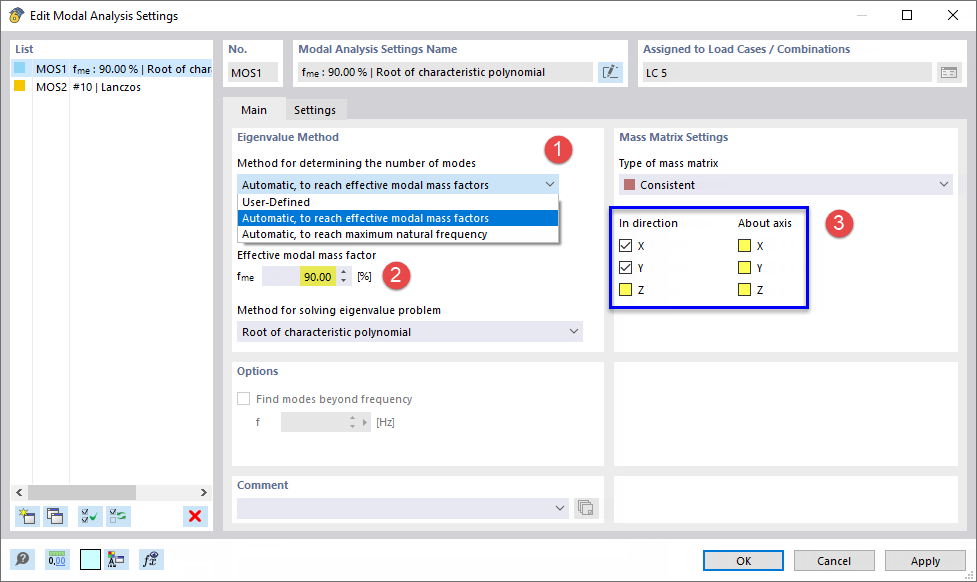Click the light blue color swatch

(90, 559)
